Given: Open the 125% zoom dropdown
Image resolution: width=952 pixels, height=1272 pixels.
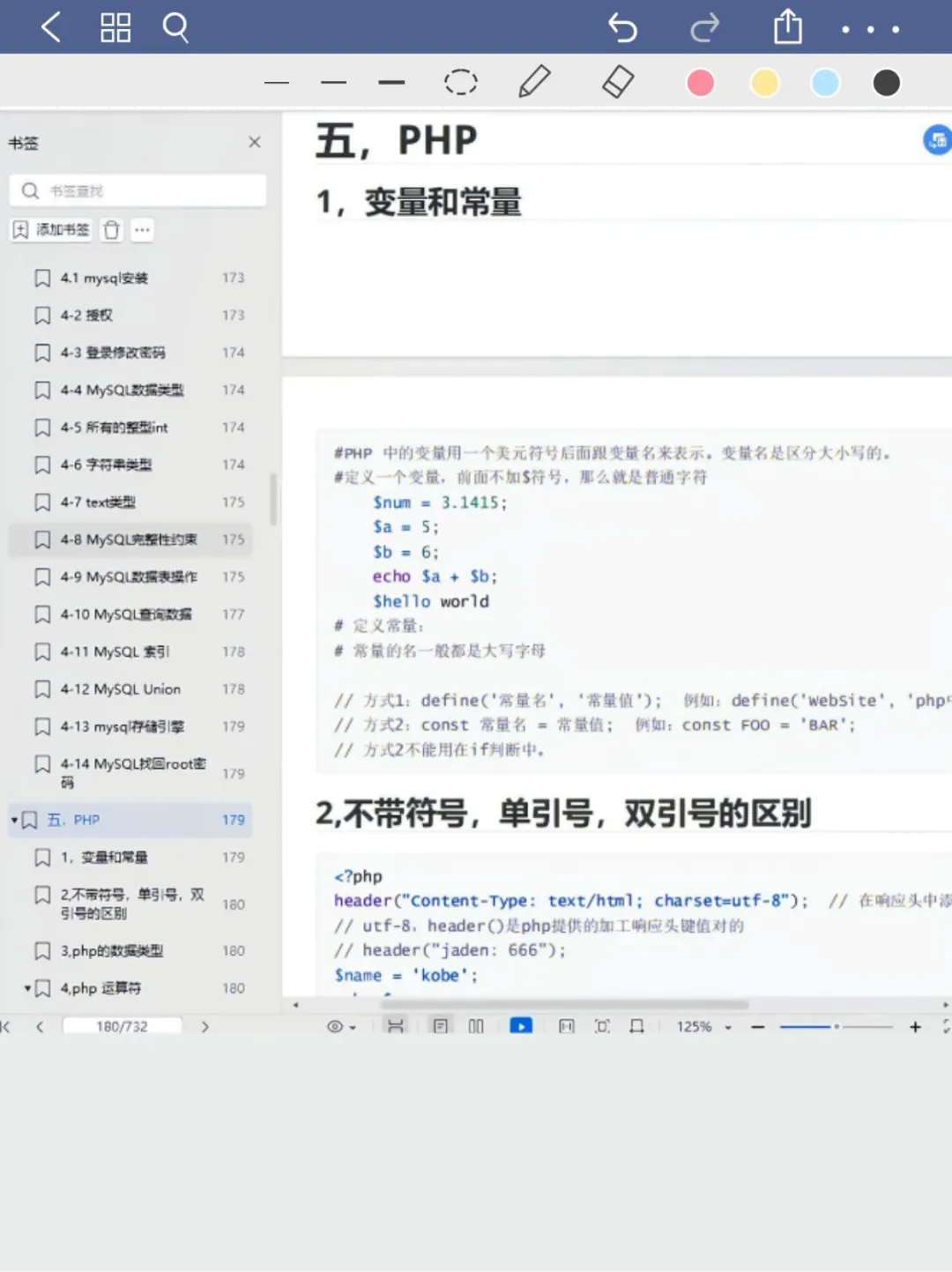Looking at the screenshot, I should [x=703, y=1027].
